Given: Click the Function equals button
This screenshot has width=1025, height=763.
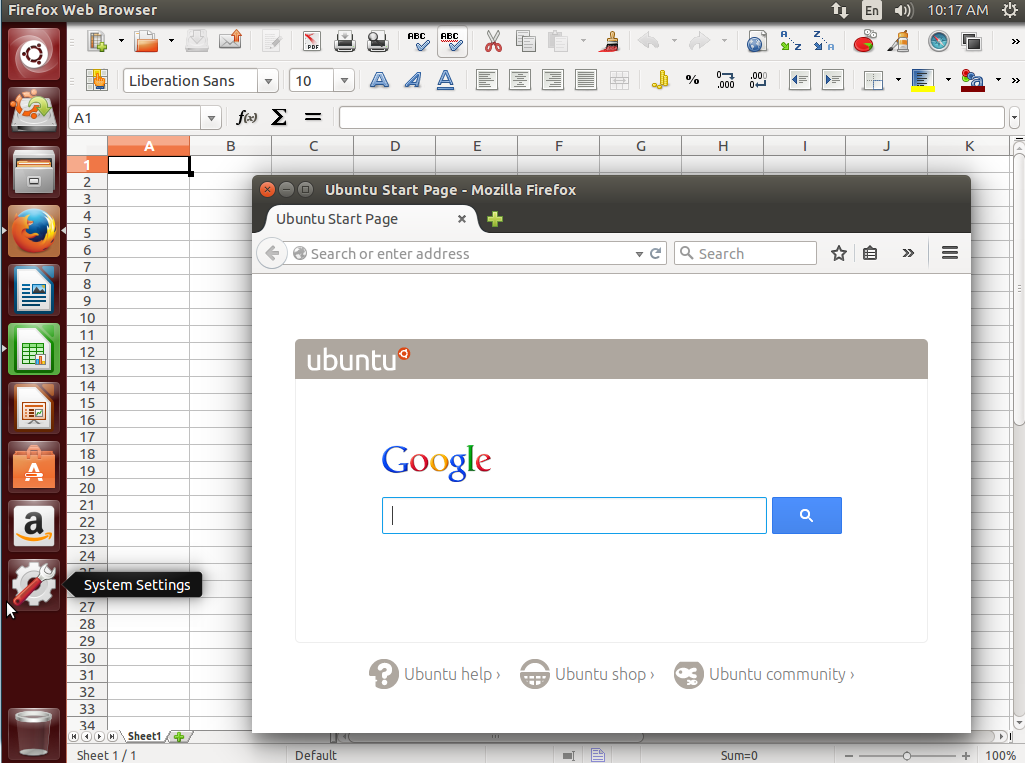Looking at the screenshot, I should pyautogui.click(x=313, y=118).
